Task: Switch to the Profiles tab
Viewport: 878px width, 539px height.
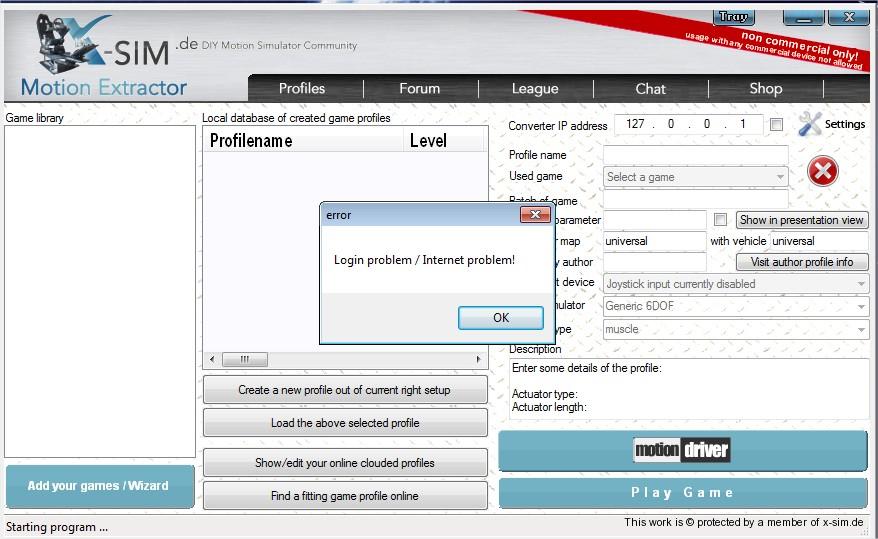Action: (x=302, y=89)
